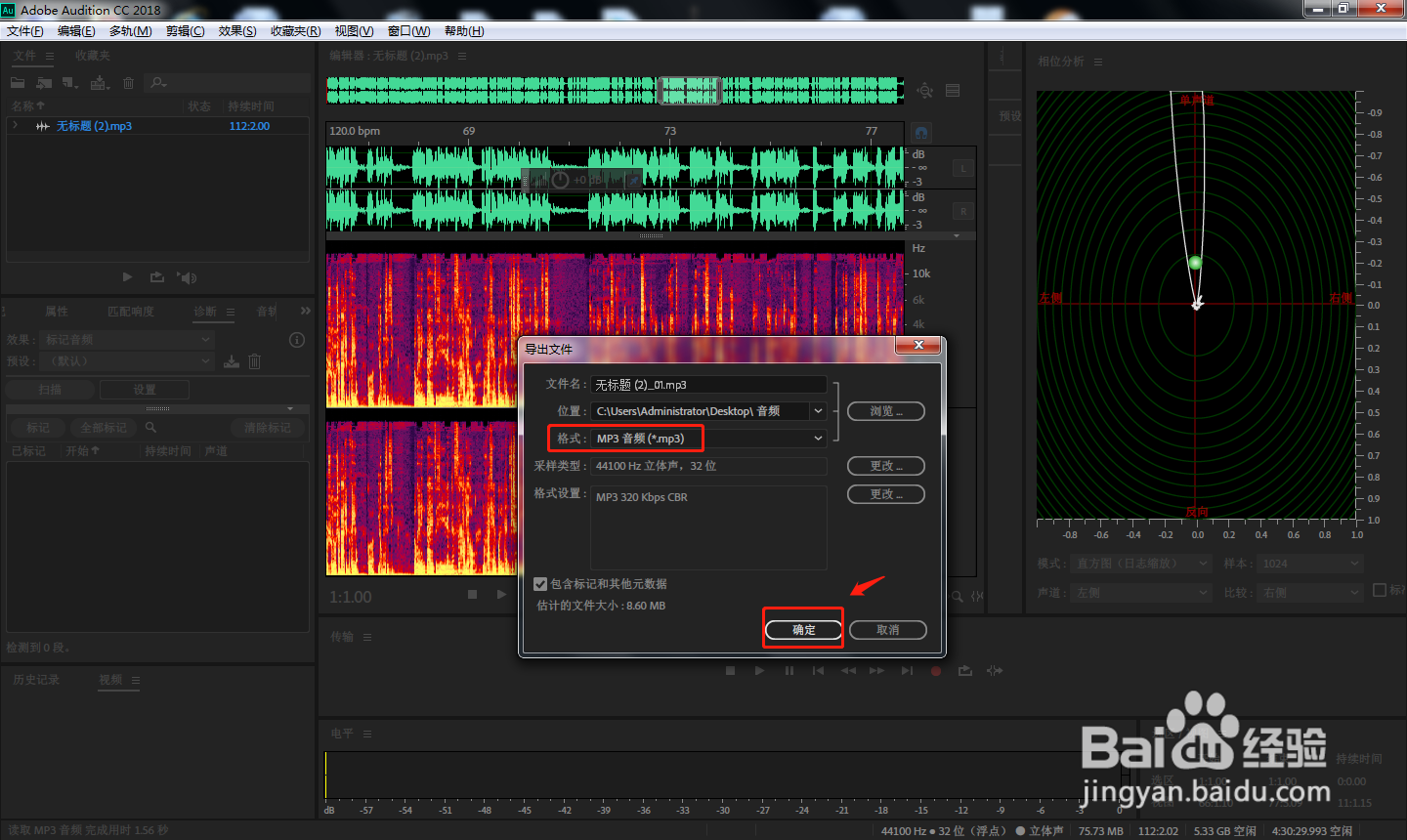1407x840 pixels.
Task: Click the Settings button in Diagnostics panel
Action: (x=145, y=390)
